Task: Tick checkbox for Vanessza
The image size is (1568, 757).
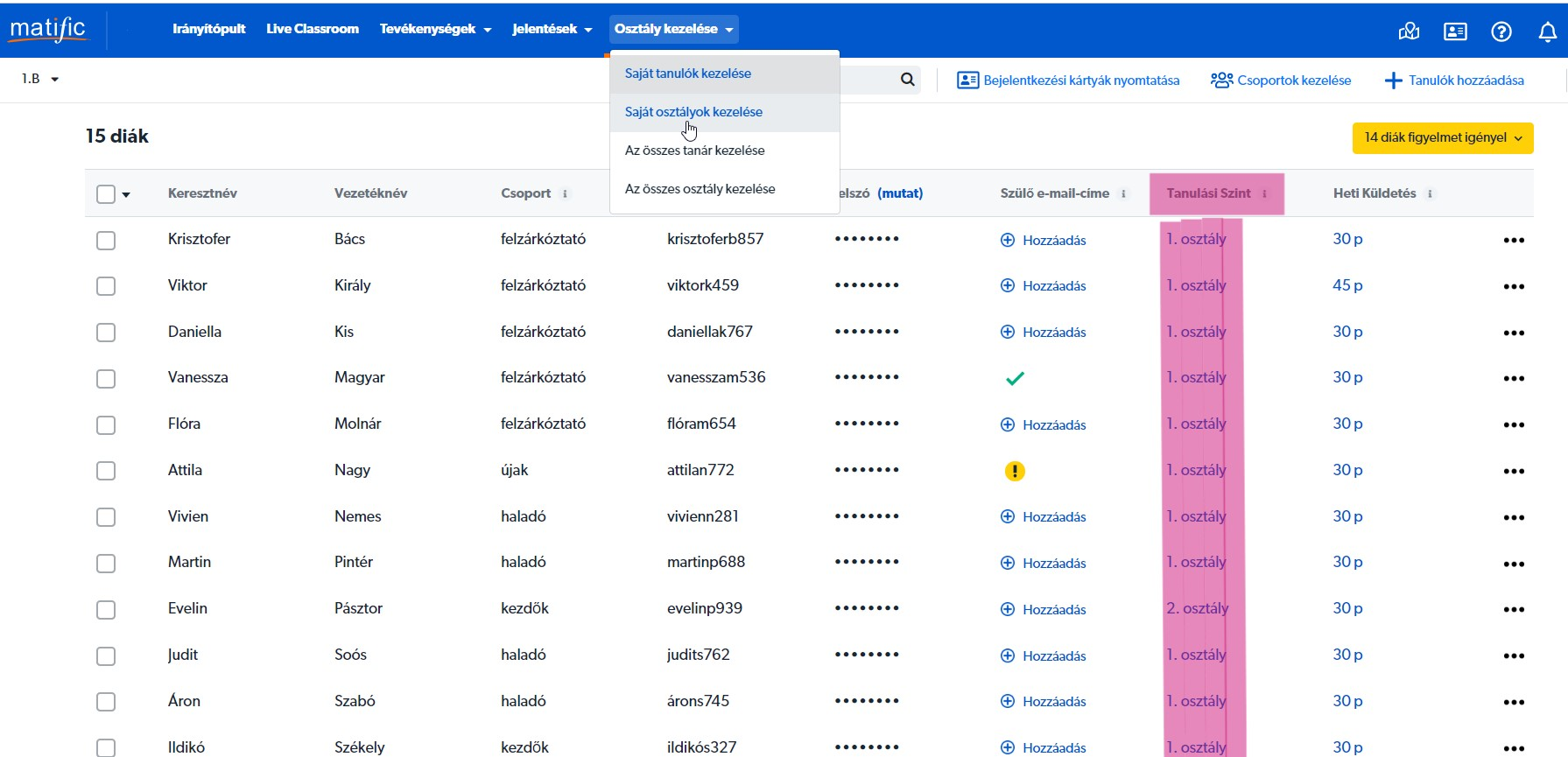Action: [106, 379]
